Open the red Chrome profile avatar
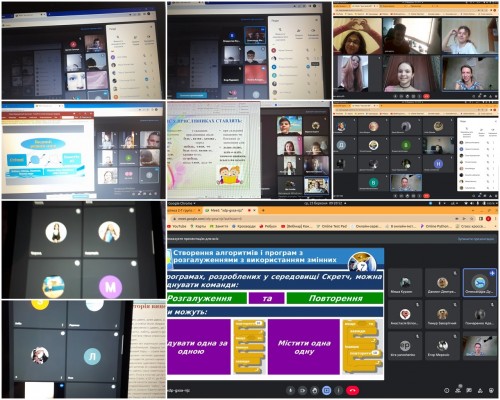The height and width of the screenshot is (400, 500). pyautogui.click(x=488, y=219)
